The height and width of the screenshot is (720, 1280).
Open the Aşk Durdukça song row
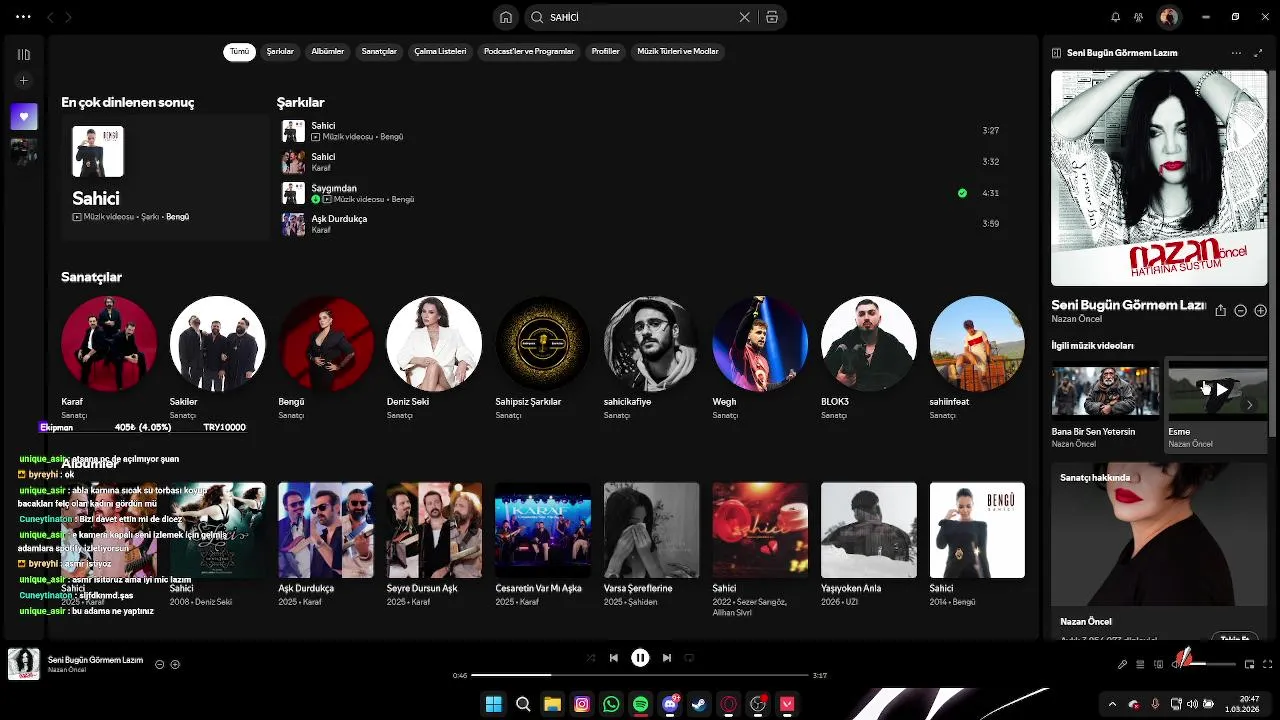pos(640,224)
